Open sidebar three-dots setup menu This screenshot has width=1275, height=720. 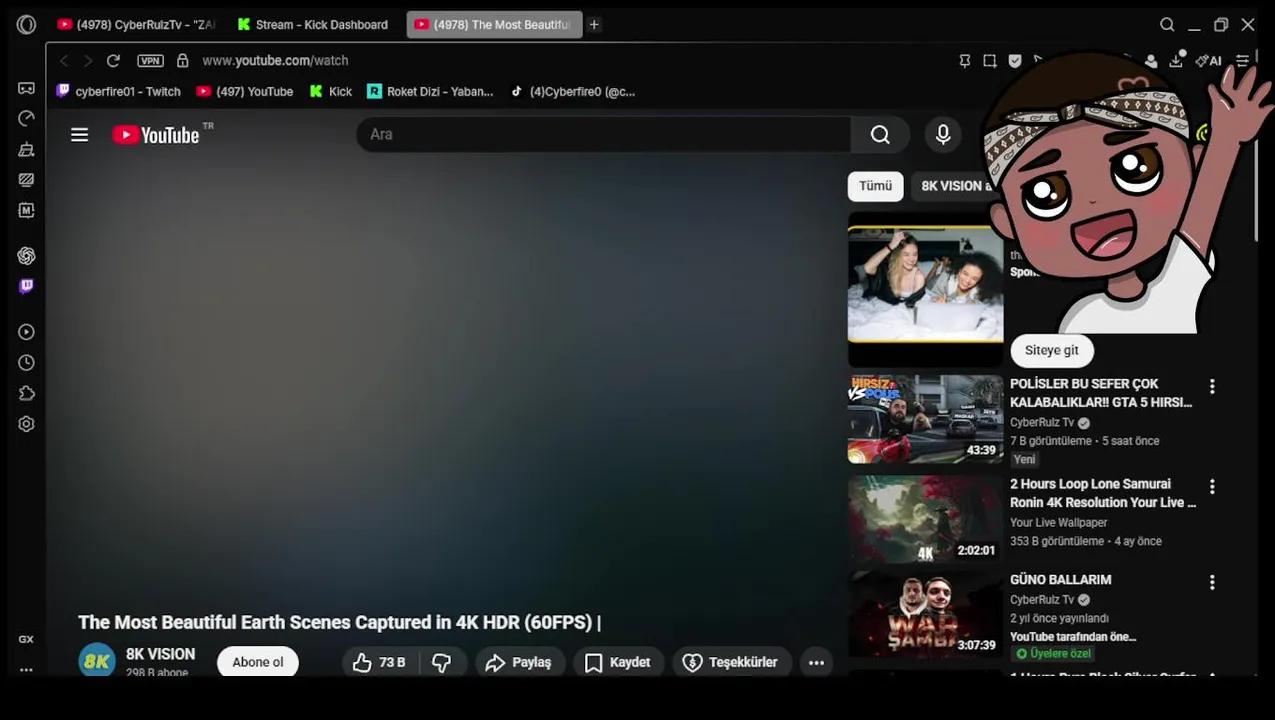(x=26, y=669)
